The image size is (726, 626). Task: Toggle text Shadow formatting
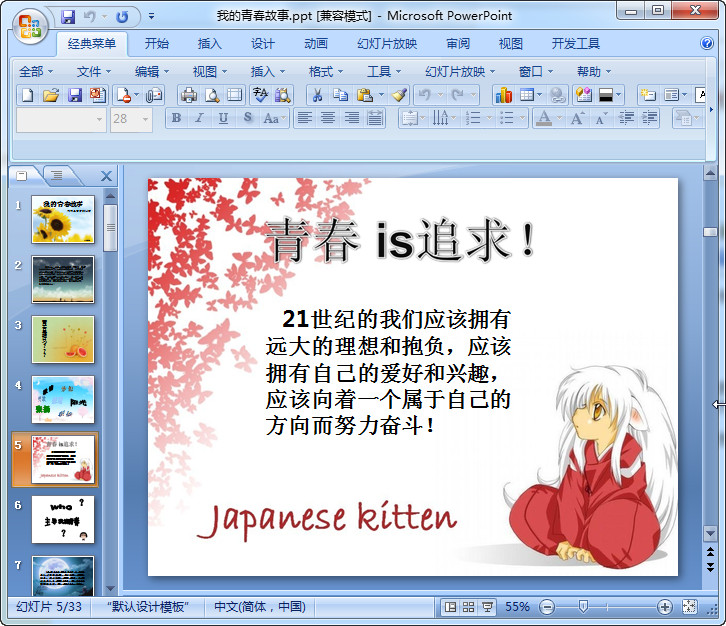[x=248, y=119]
